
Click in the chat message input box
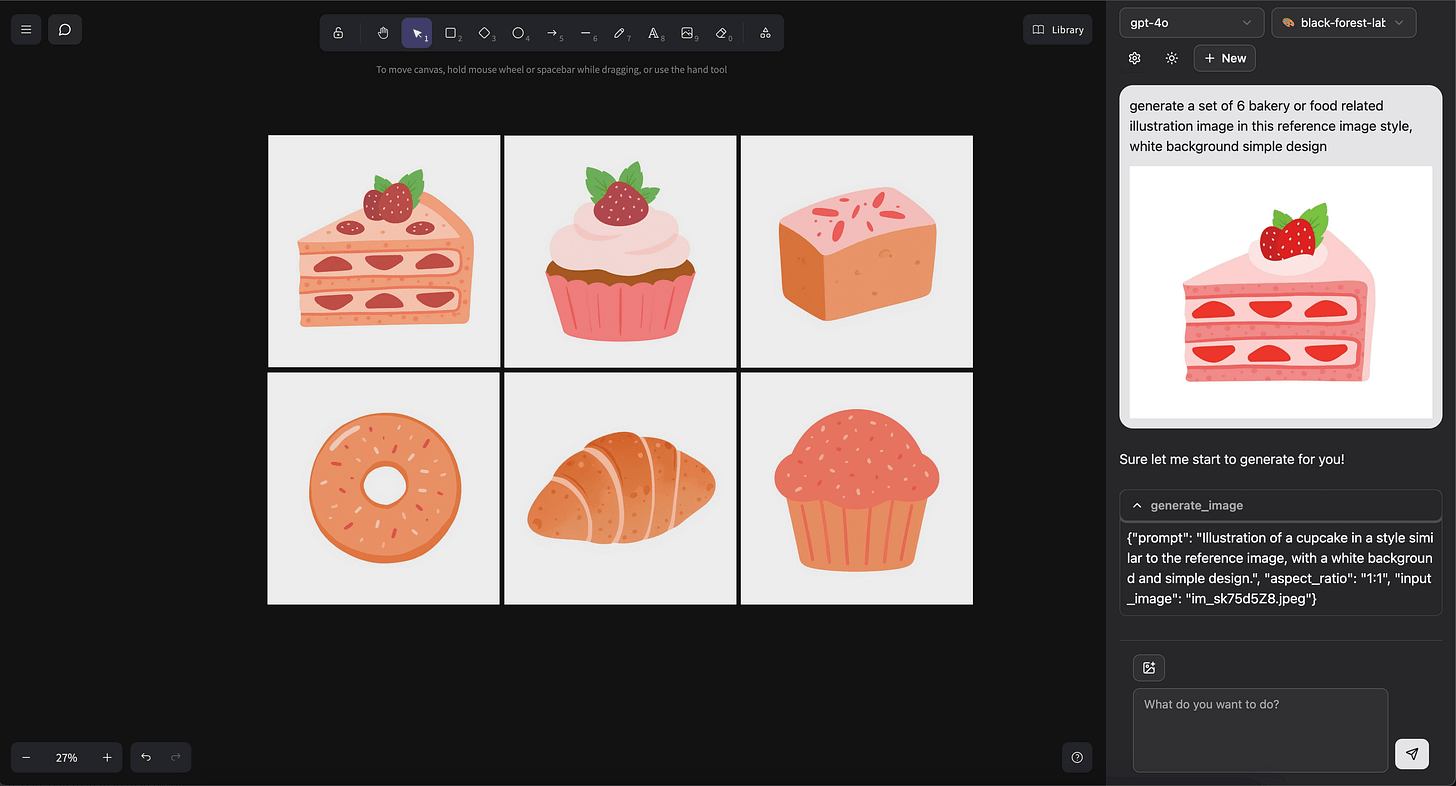click(x=1260, y=730)
